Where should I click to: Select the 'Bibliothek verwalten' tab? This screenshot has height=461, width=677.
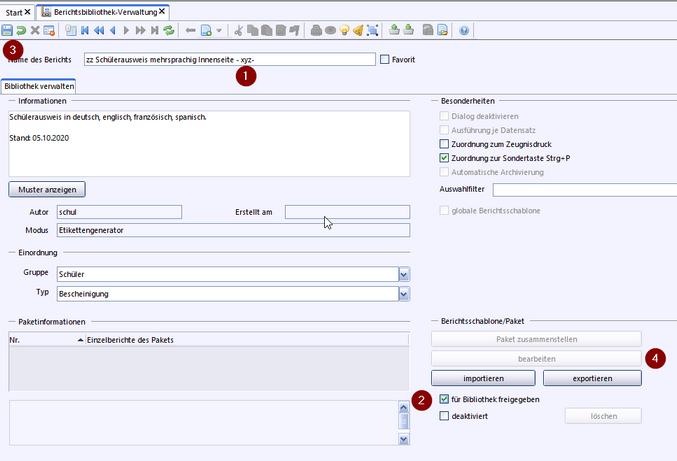point(39,87)
